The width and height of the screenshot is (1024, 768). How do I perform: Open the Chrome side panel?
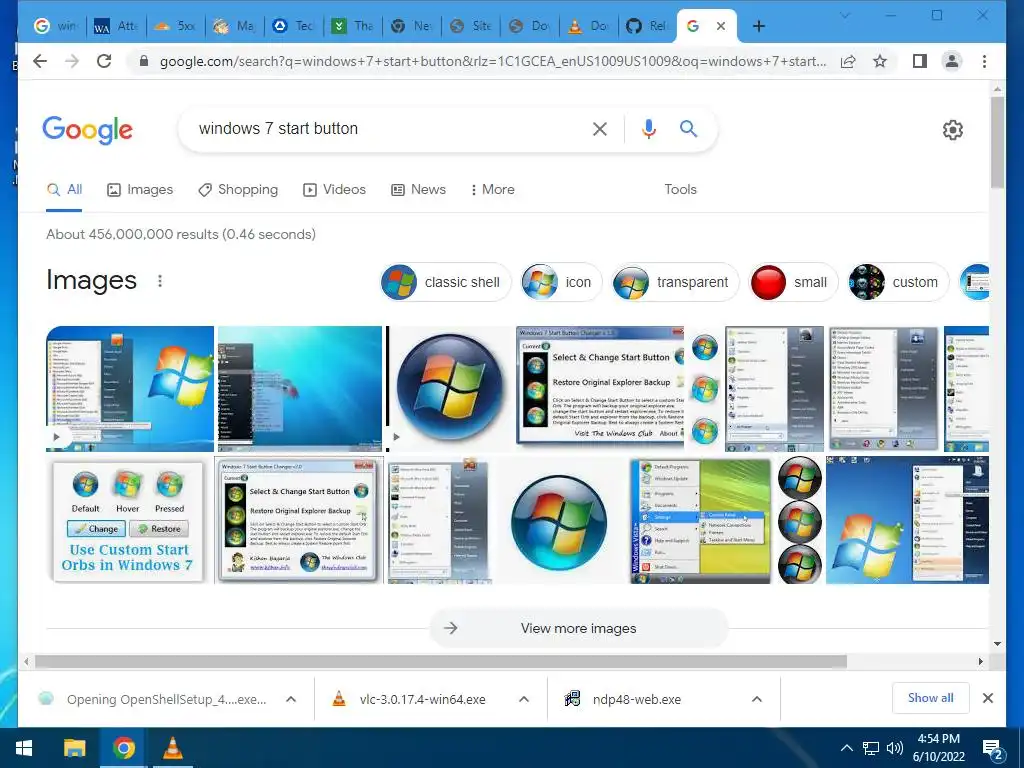920,61
